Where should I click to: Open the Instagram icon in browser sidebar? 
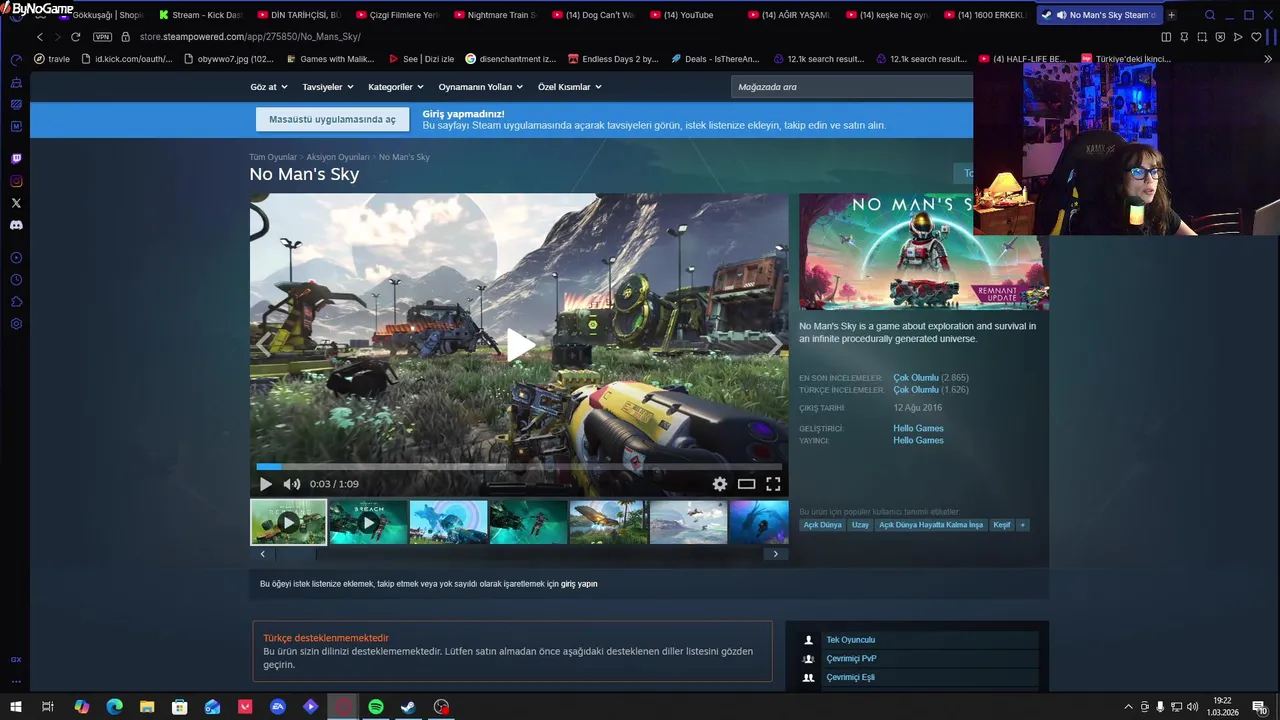pos(16,181)
